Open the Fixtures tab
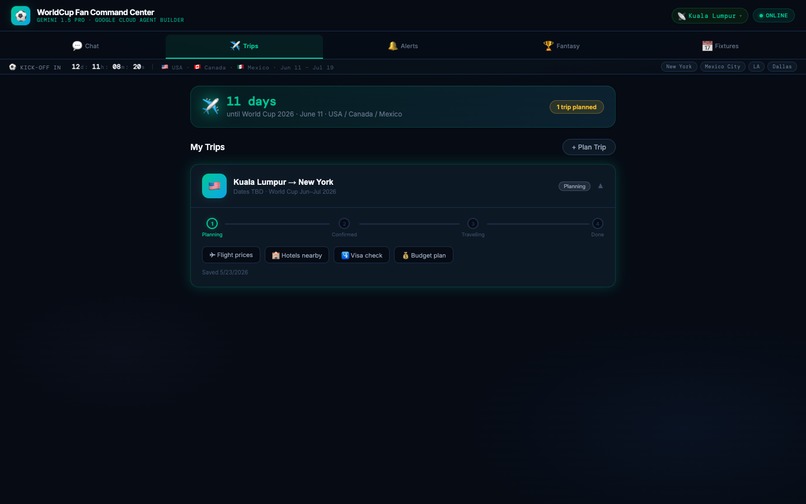 click(720, 46)
